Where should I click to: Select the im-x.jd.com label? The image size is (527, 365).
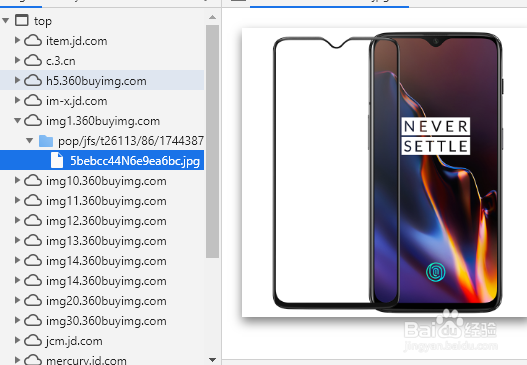pos(77,101)
